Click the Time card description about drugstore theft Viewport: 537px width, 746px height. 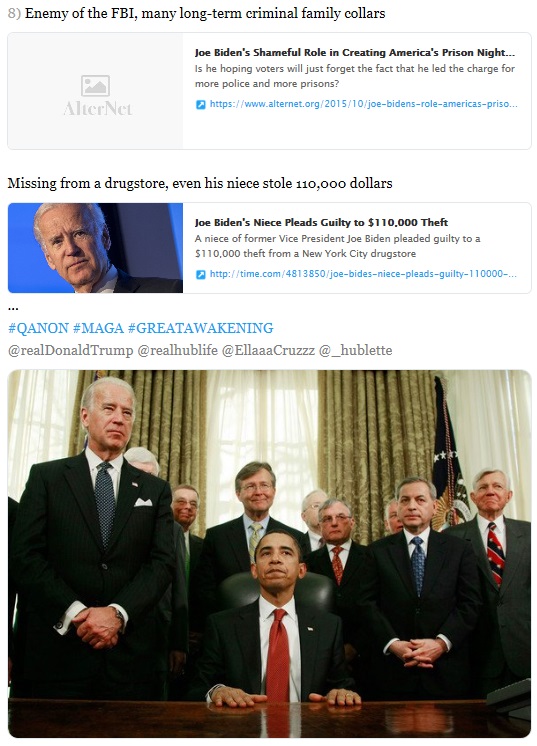(337, 246)
